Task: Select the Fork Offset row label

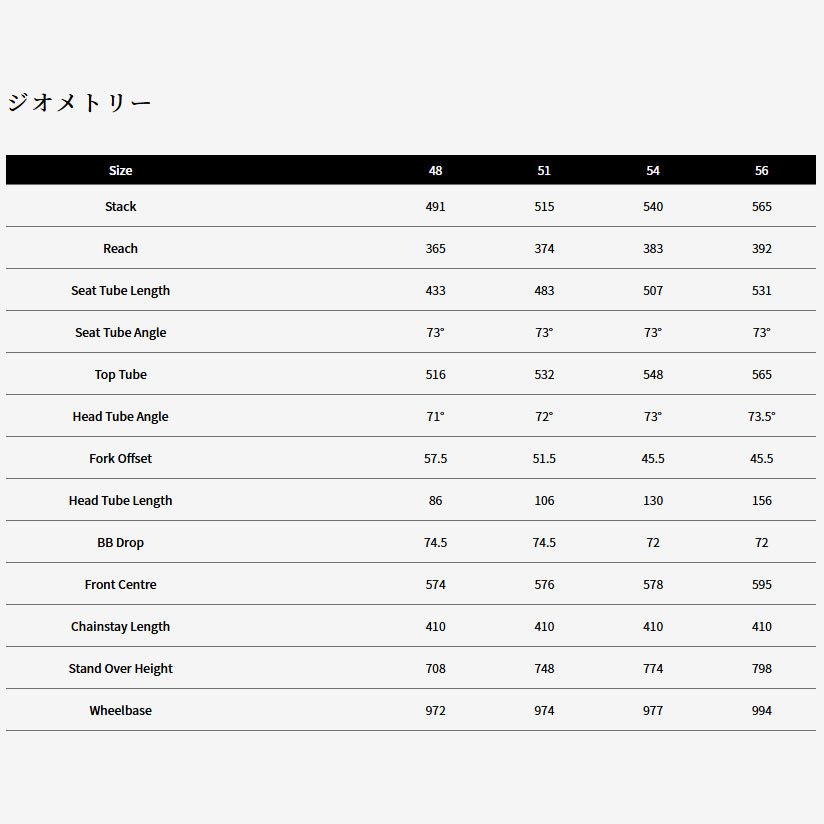Action: [120, 459]
